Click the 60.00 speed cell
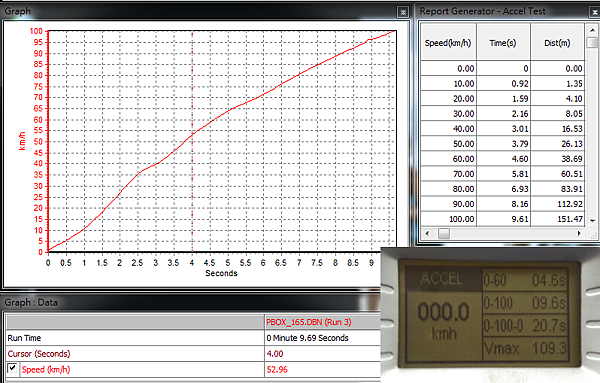Screen dimensions: 600x383 coord(448,159)
